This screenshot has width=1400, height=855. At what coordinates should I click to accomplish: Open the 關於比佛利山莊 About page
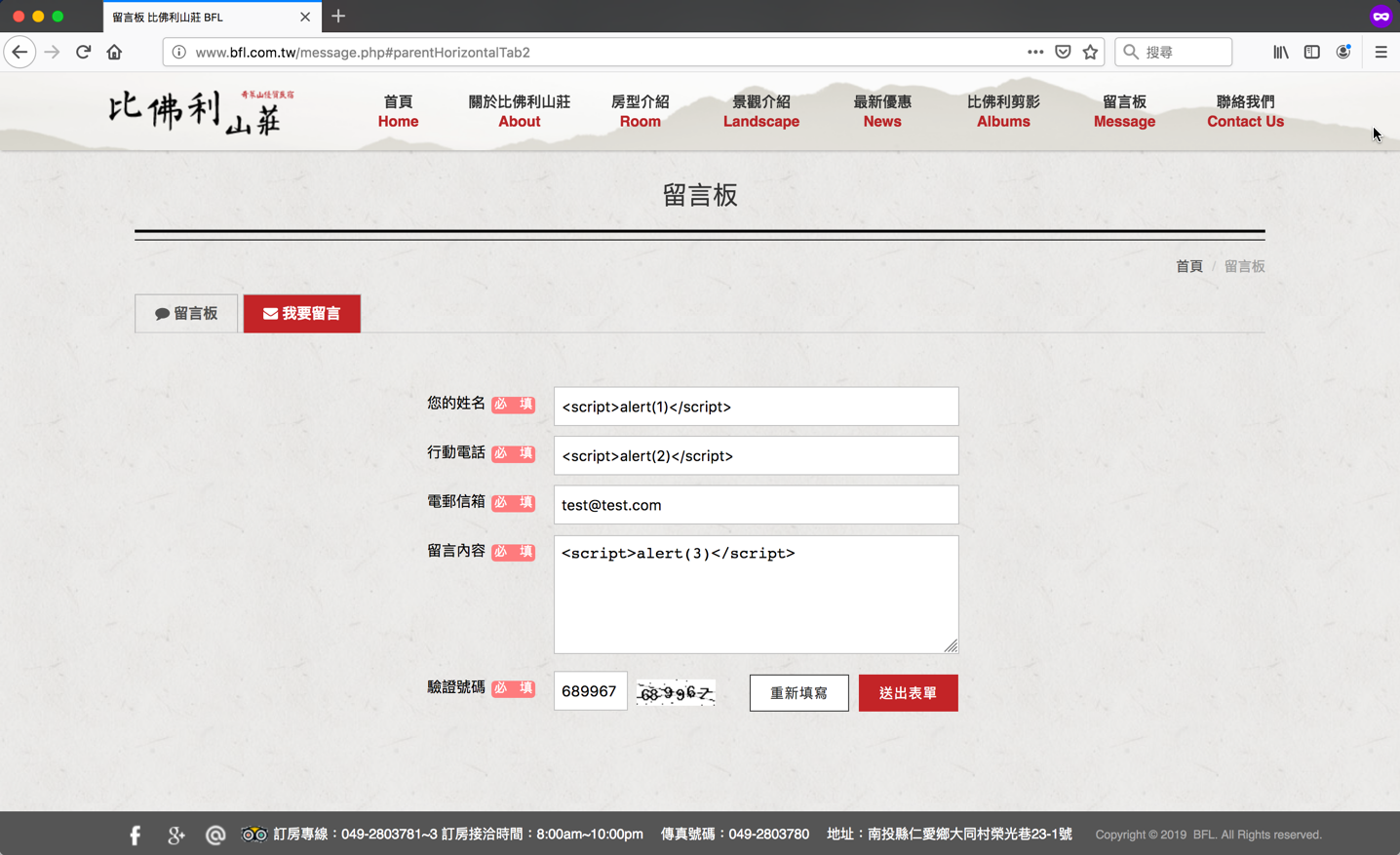click(x=519, y=111)
